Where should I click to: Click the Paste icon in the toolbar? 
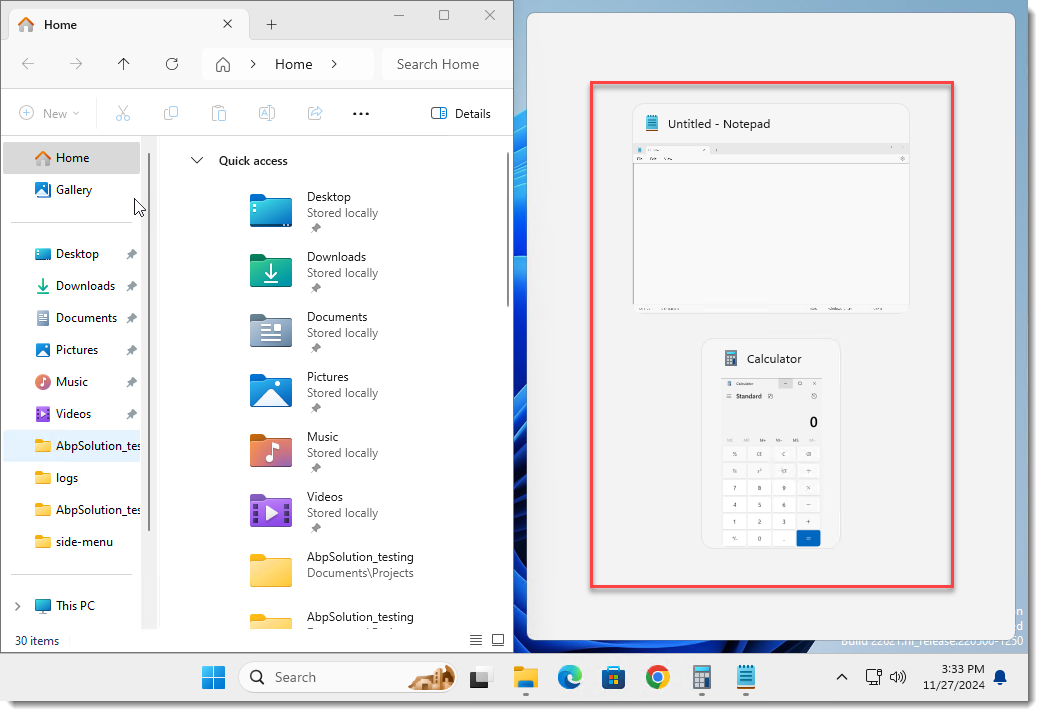tap(219, 113)
